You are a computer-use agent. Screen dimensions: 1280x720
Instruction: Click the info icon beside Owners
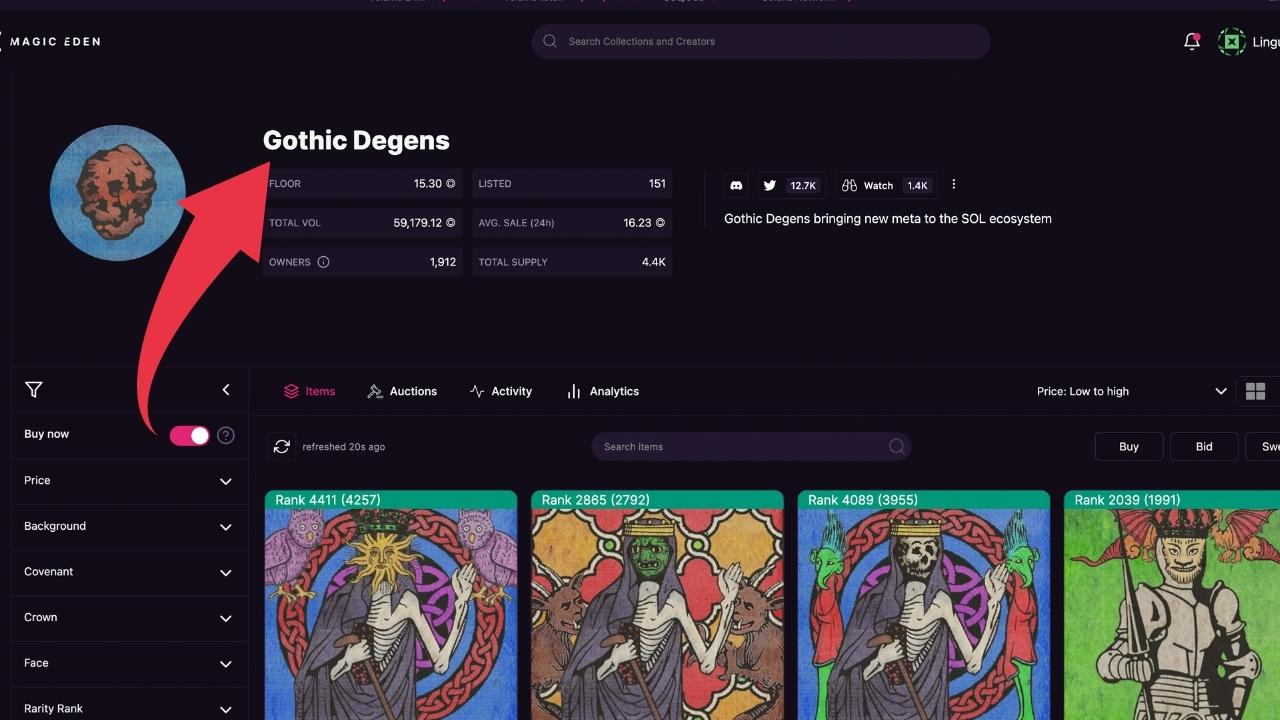click(x=323, y=262)
